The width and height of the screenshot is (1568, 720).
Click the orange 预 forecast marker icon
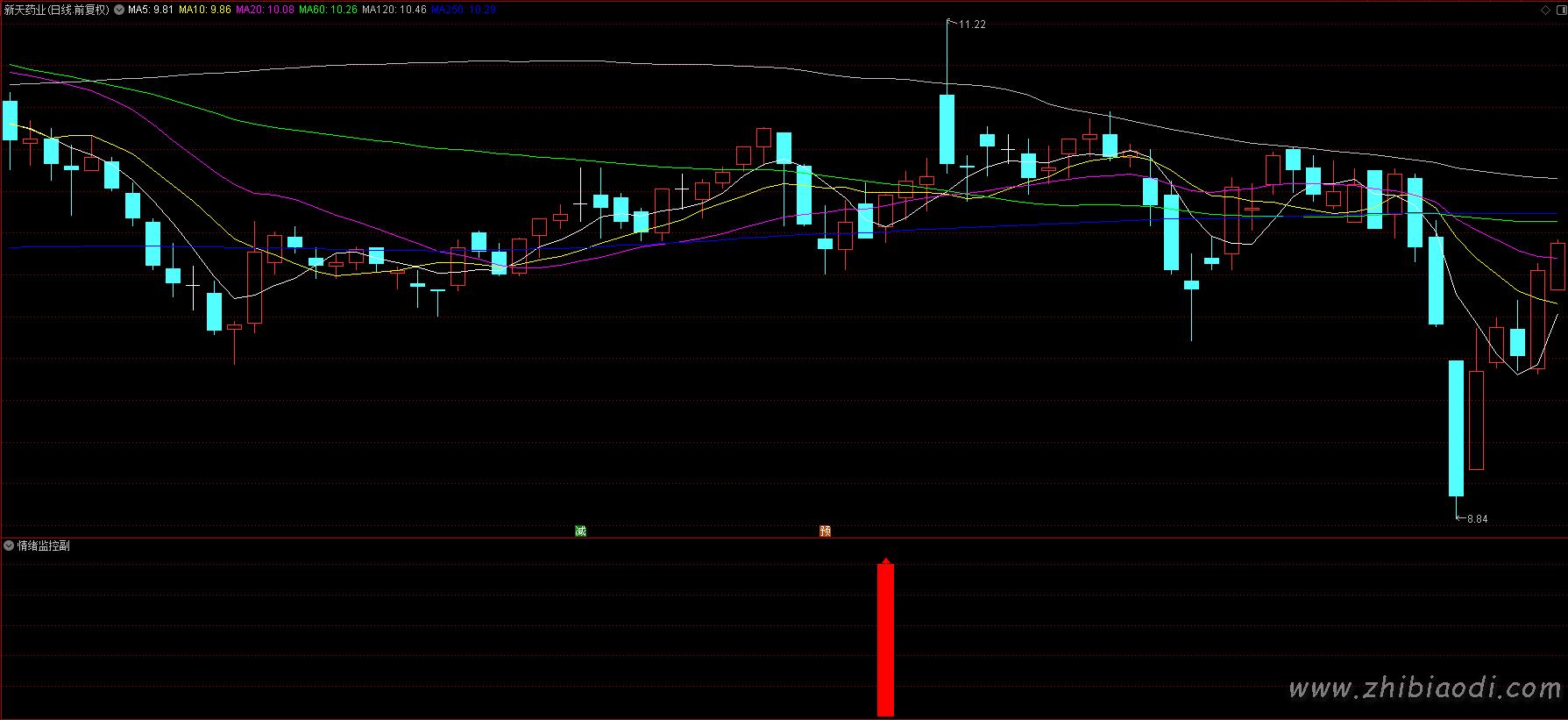point(825,531)
